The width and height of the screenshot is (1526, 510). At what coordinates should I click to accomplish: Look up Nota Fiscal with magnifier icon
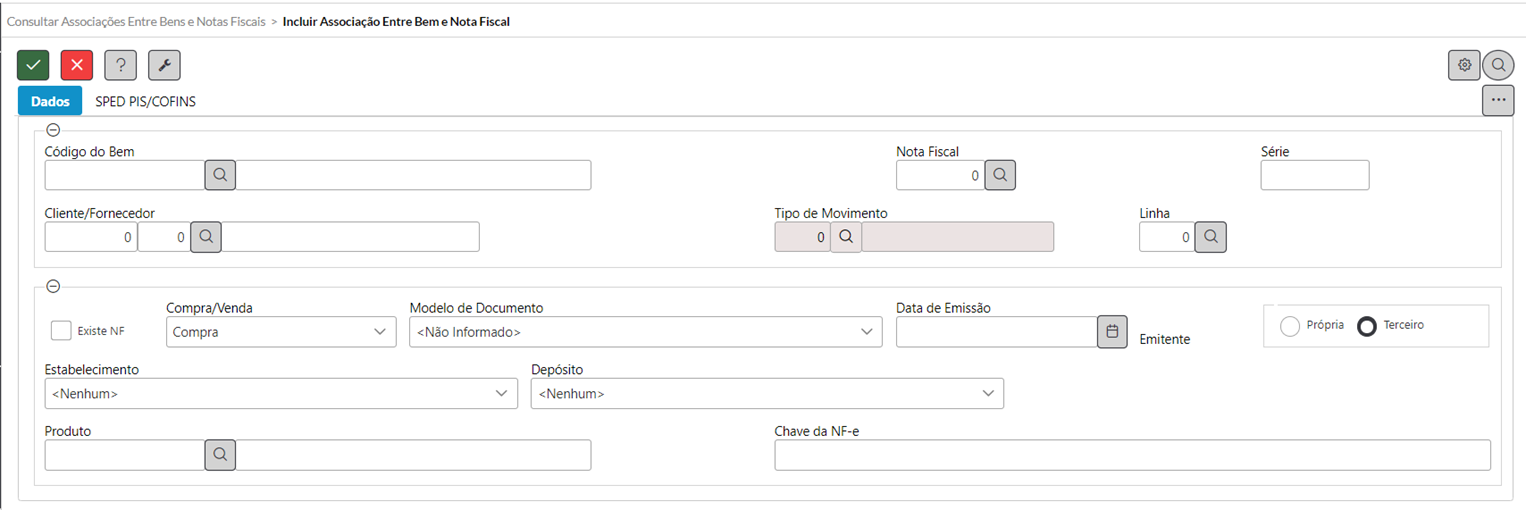[x=1000, y=175]
